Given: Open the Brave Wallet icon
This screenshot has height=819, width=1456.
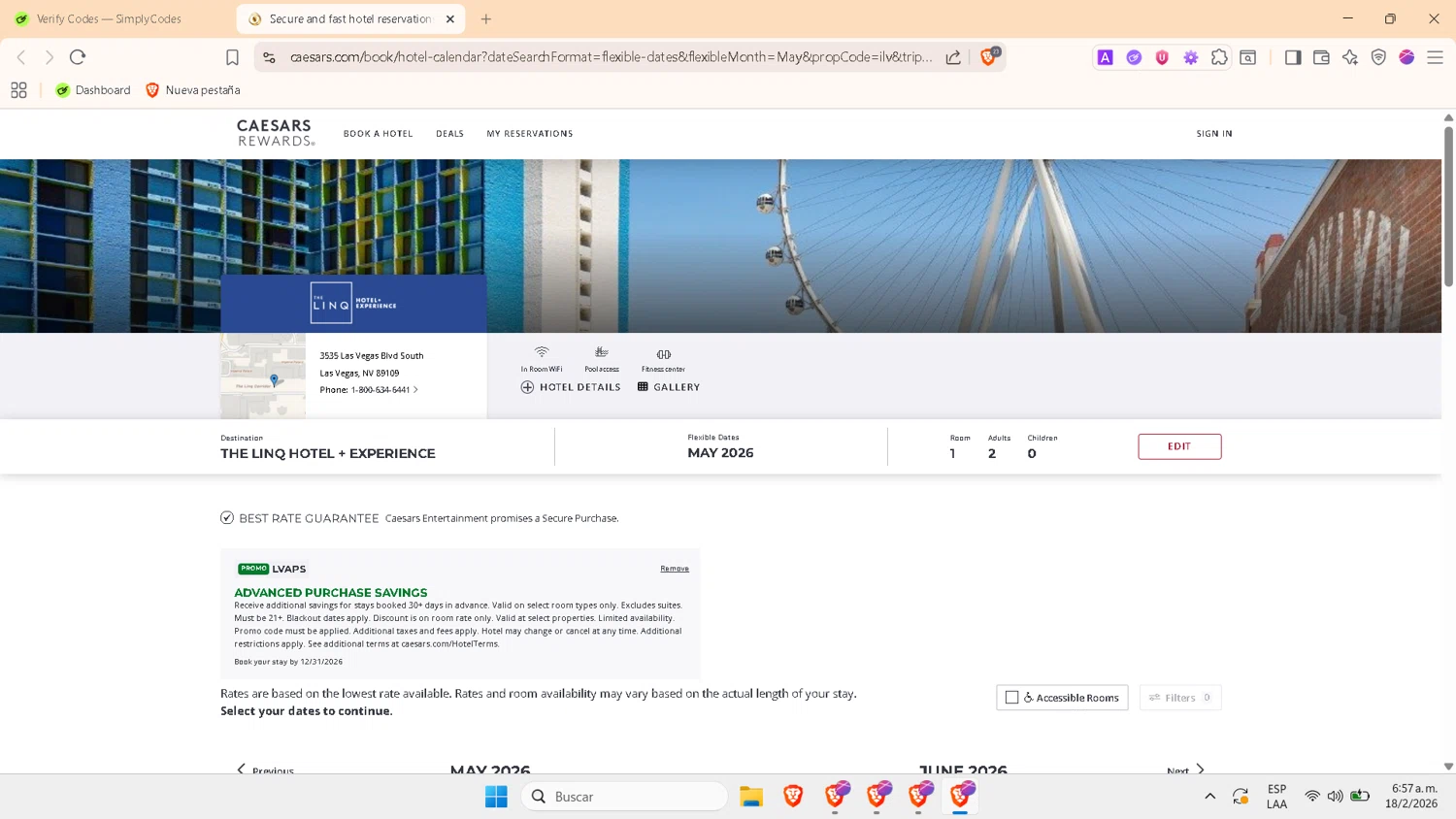Looking at the screenshot, I should (x=1321, y=57).
